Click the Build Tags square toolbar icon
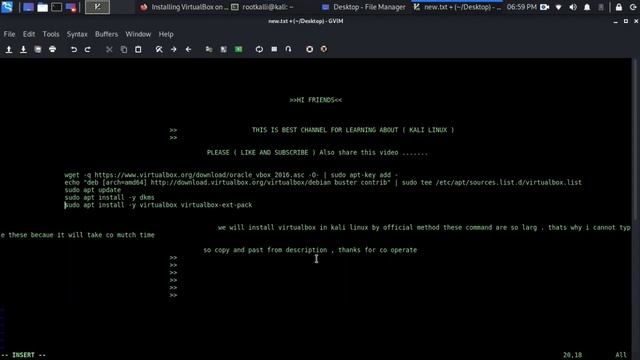The height and width of the screenshot is (360, 640). click(x=274, y=49)
